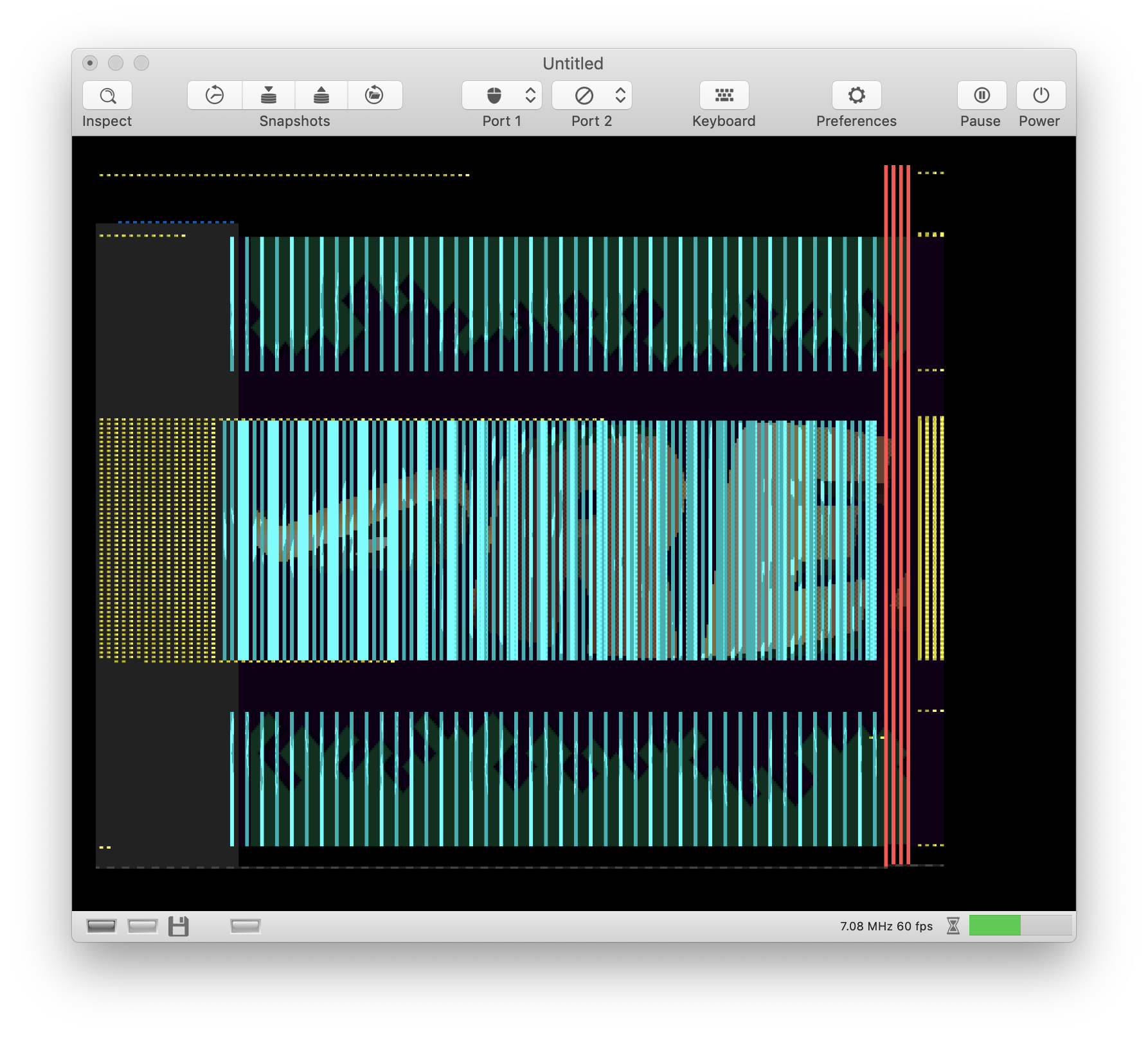
Task: Click the "Pause" label
Action: click(x=981, y=121)
